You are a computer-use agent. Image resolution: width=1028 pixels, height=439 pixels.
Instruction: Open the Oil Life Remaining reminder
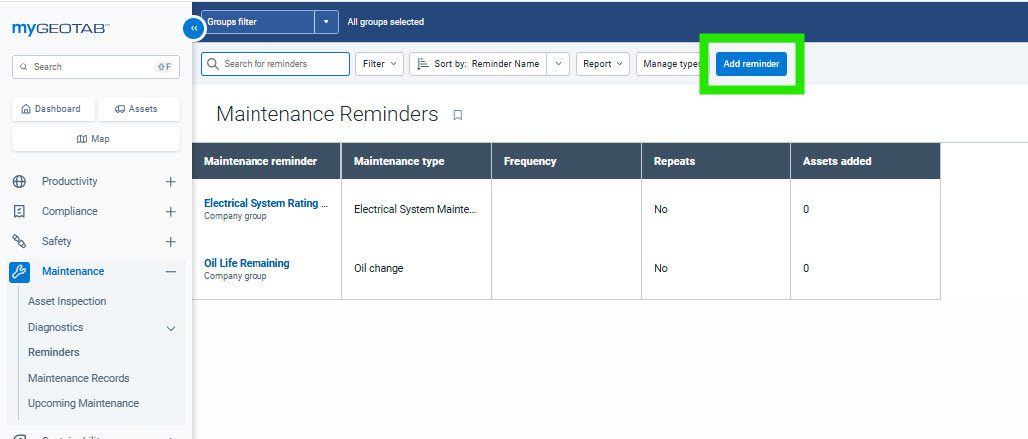[246, 263]
